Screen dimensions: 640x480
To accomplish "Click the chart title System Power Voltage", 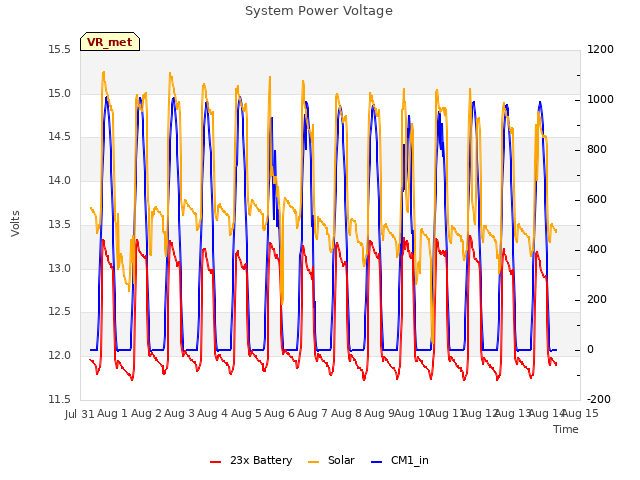I will pyautogui.click(x=319, y=11).
